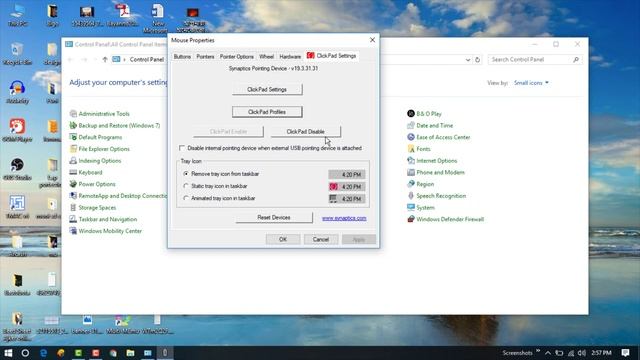640x360 pixels.
Task: Select Animated tray icon in taskbar
Action: (186, 198)
